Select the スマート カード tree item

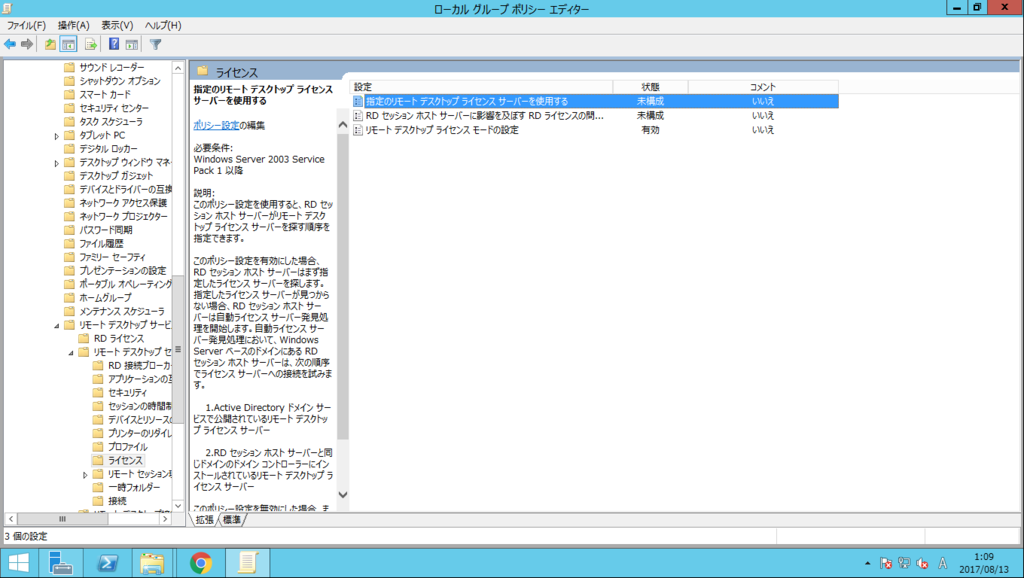(x=104, y=94)
